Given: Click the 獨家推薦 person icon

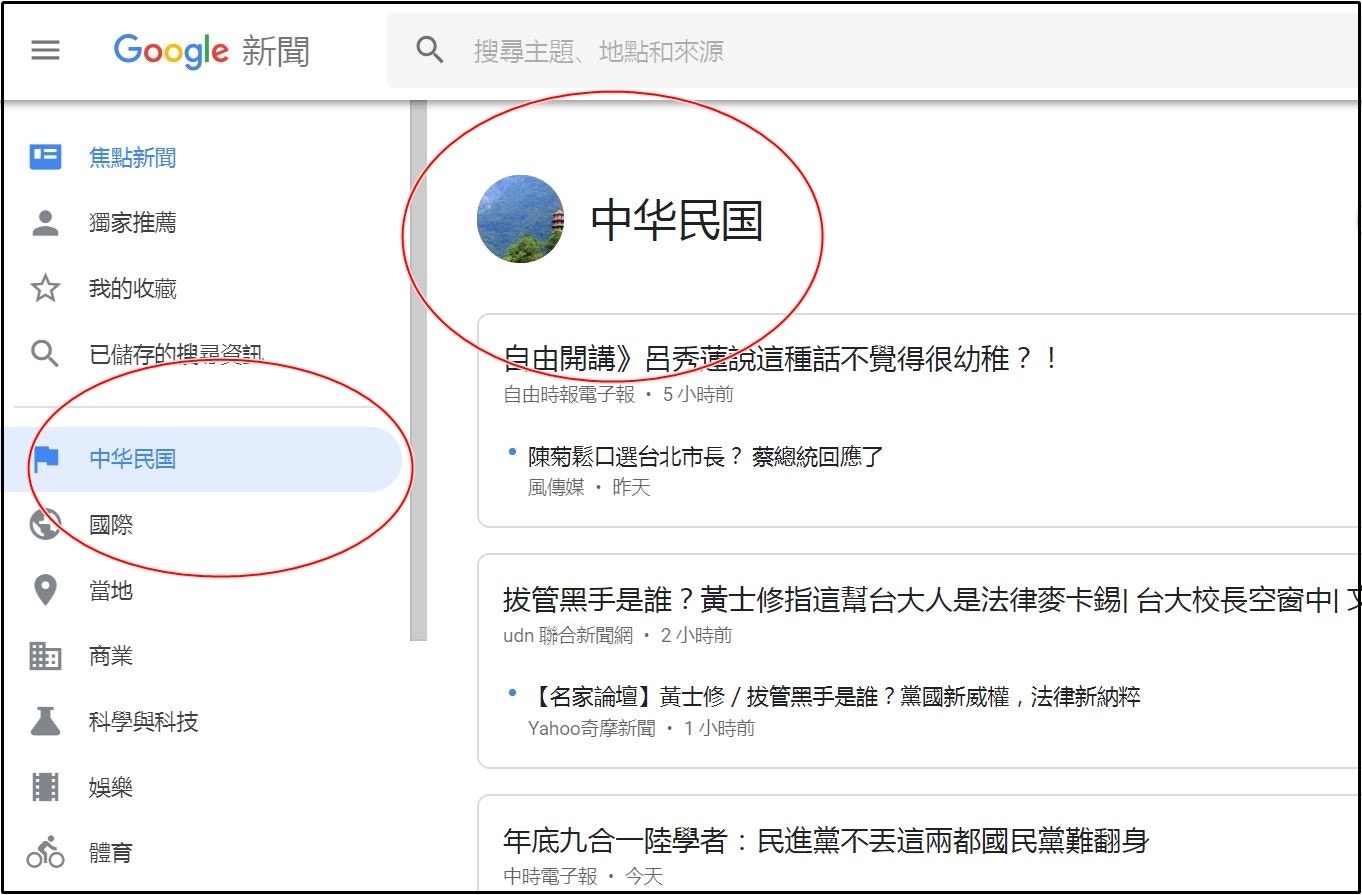Looking at the screenshot, I should pyautogui.click(x=45, y=223).
